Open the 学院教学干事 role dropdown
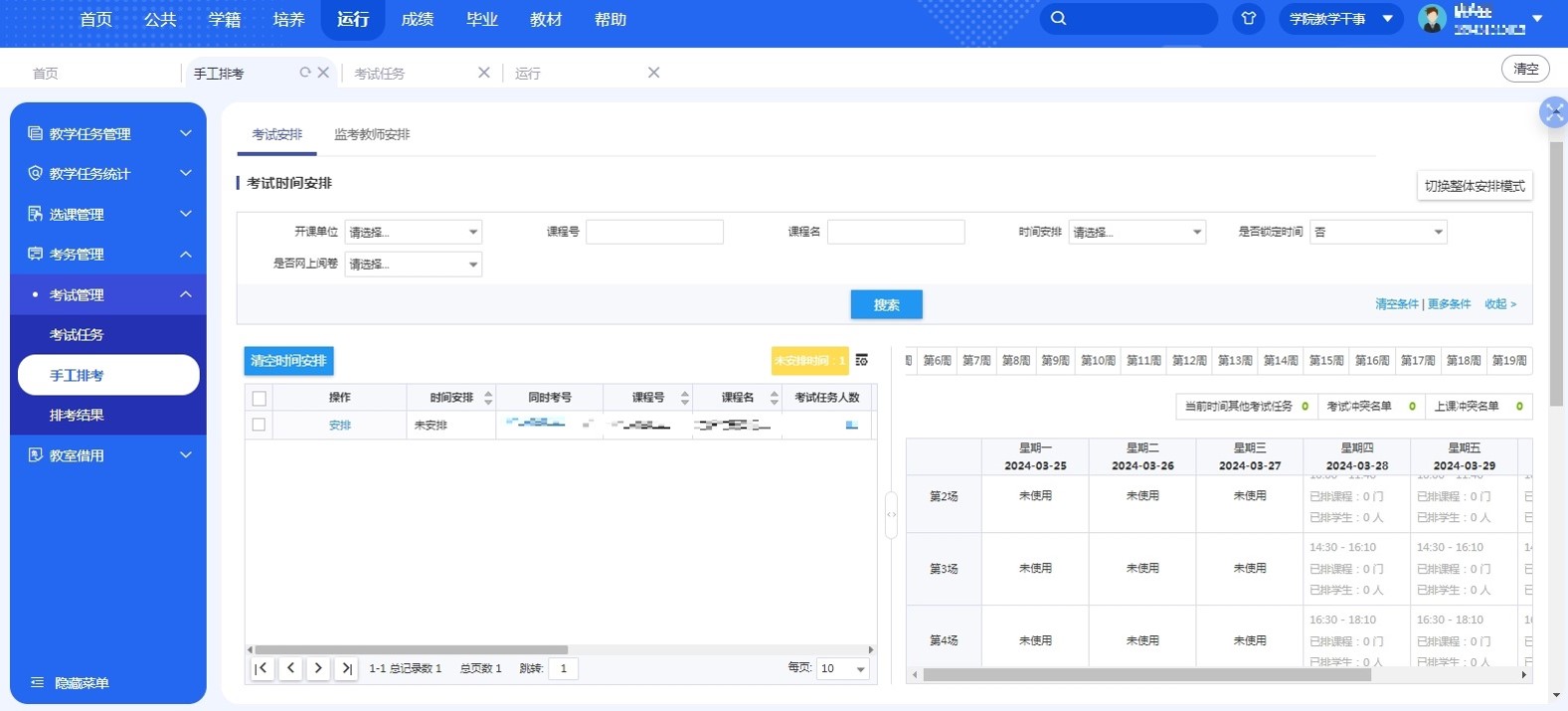 coord(1340,18)
